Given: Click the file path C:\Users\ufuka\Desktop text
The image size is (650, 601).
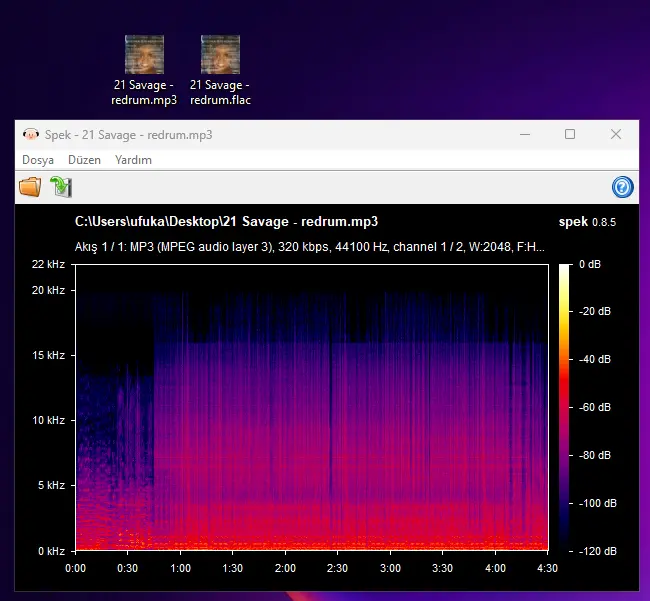Looking at the screenshot, I should (226, 221).
